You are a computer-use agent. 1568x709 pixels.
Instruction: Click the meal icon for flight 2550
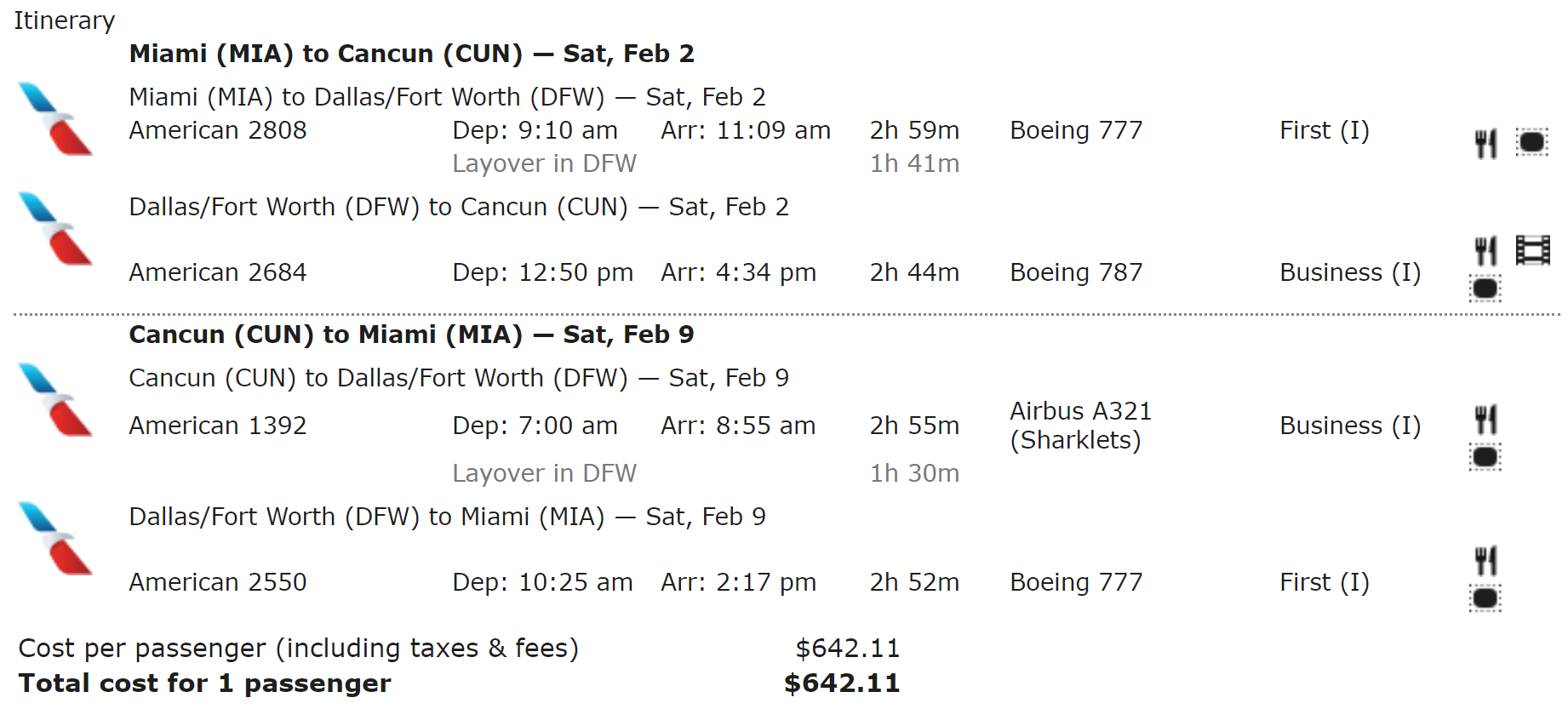1485,562
